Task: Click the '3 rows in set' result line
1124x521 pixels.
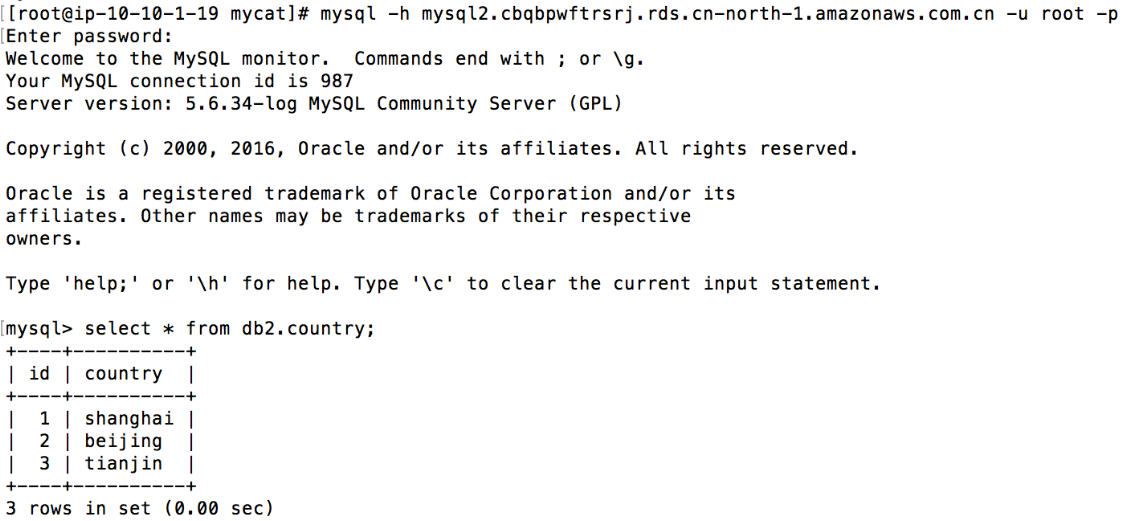Action: 140,509
